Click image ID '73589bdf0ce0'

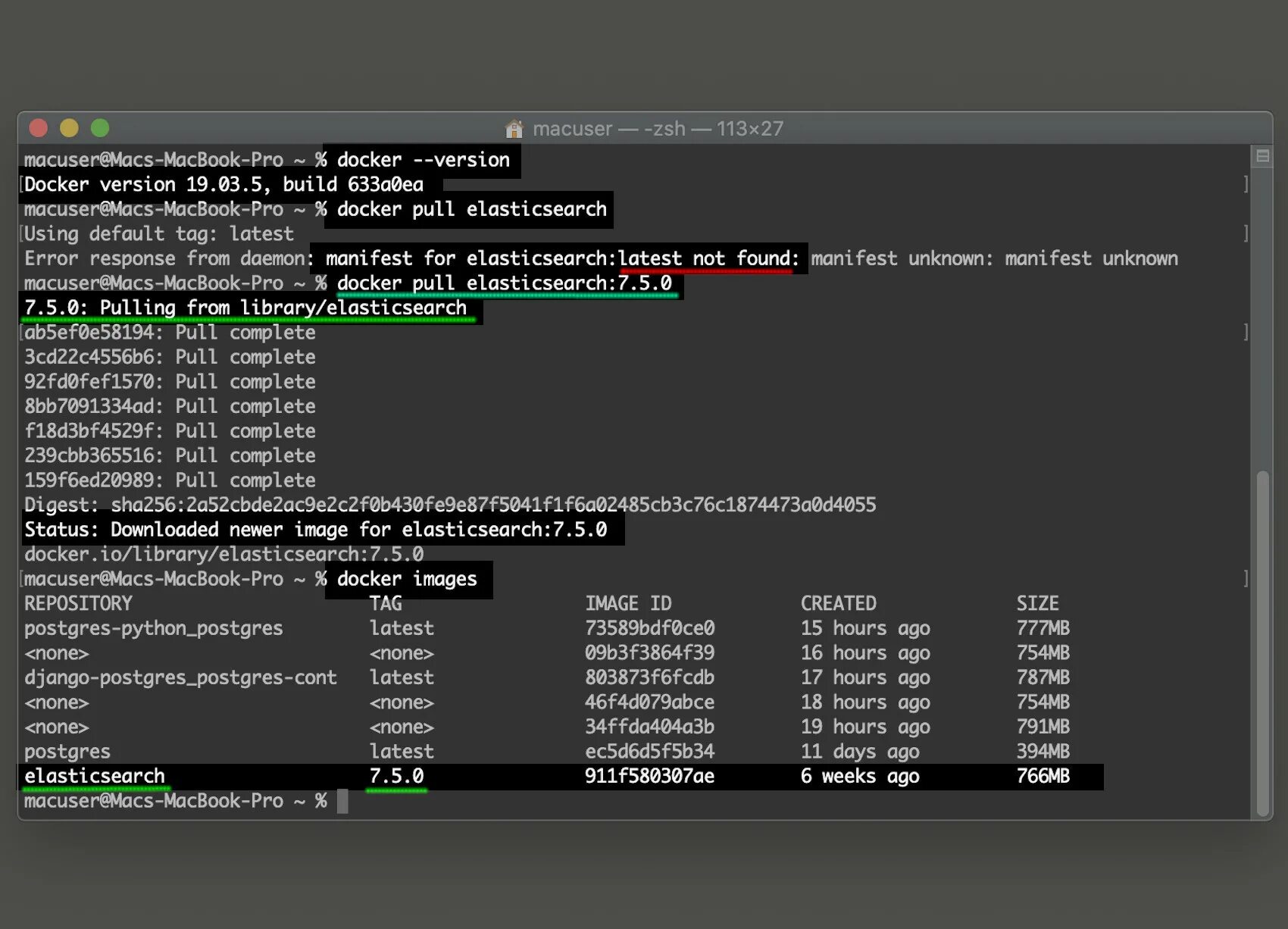coord(649,628)
